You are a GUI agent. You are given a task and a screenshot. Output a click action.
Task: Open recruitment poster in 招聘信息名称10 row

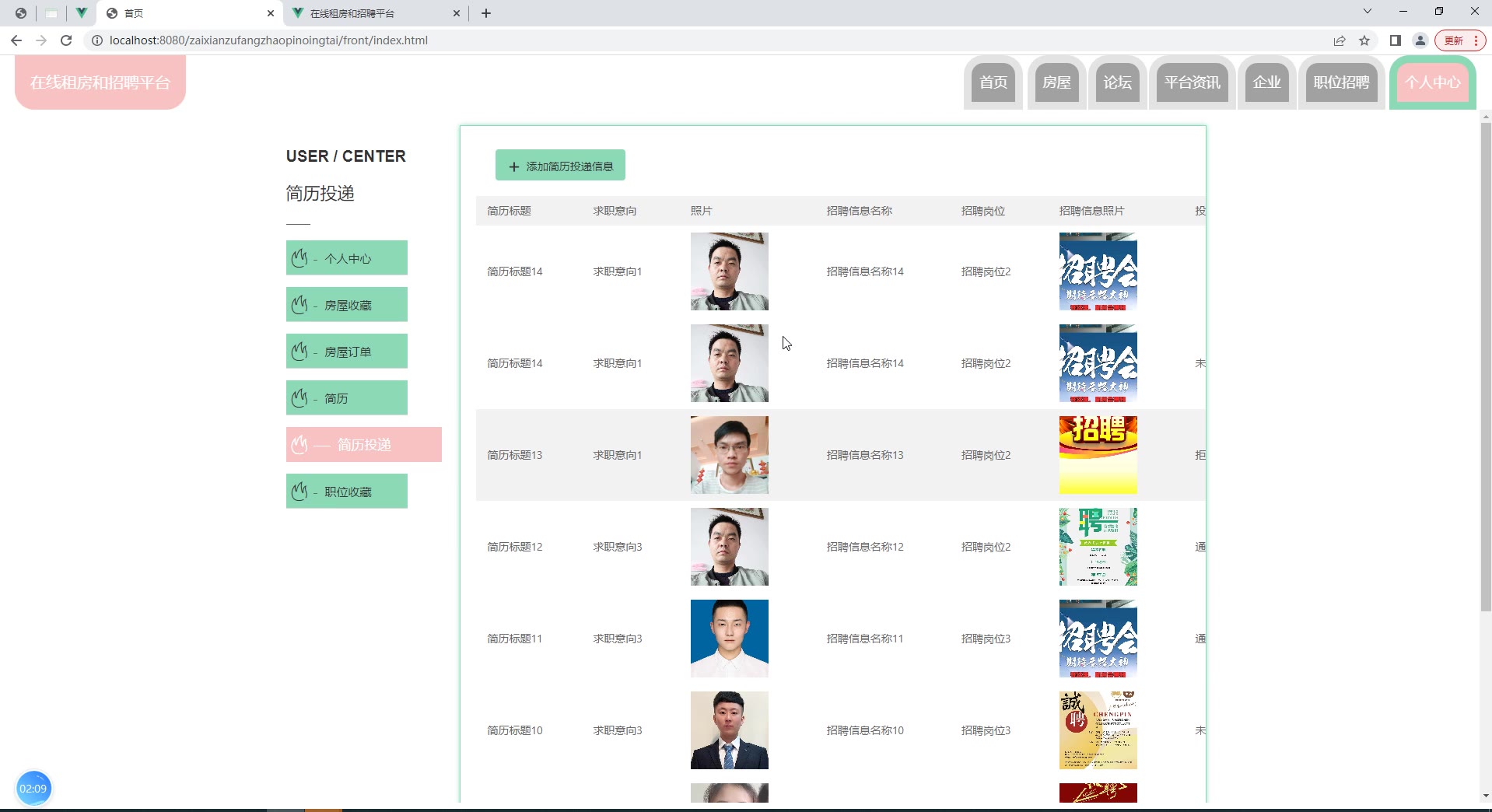[x=1098, y=730]
